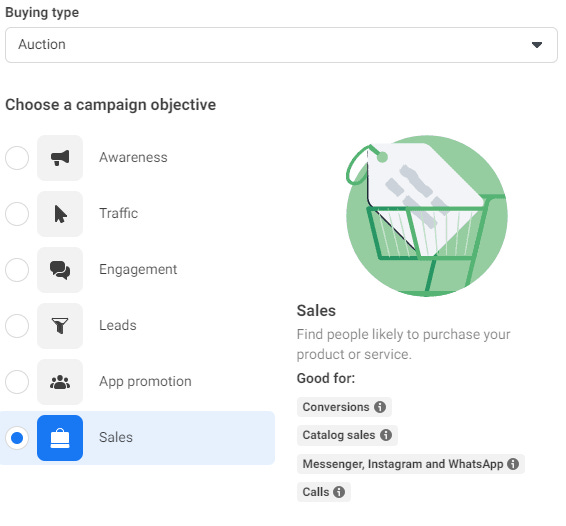Viewport: 566px width, 526px height.
Task: Click 'Find people likely to purchase' description
Action: (404, 344)
